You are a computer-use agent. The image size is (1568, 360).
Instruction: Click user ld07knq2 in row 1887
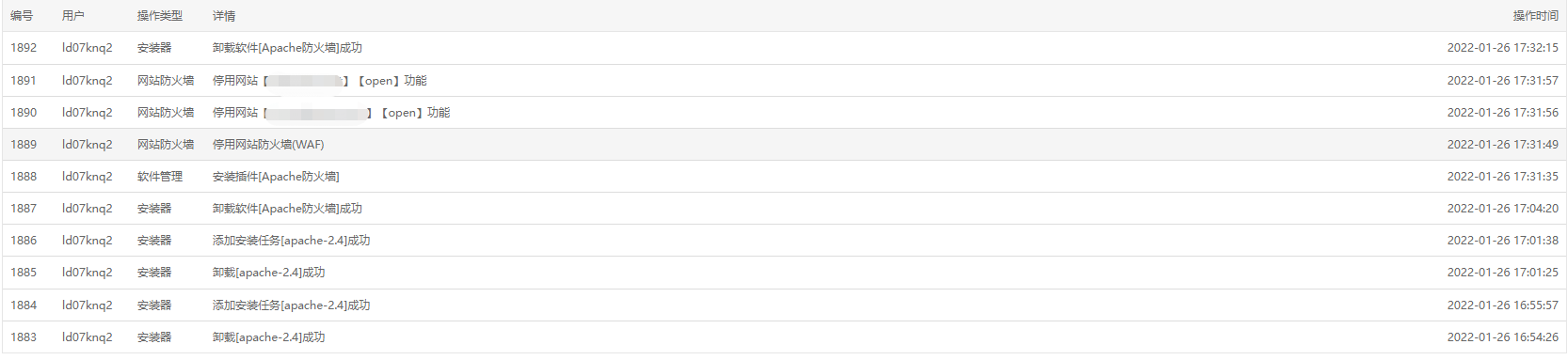[x=88, y=209]
